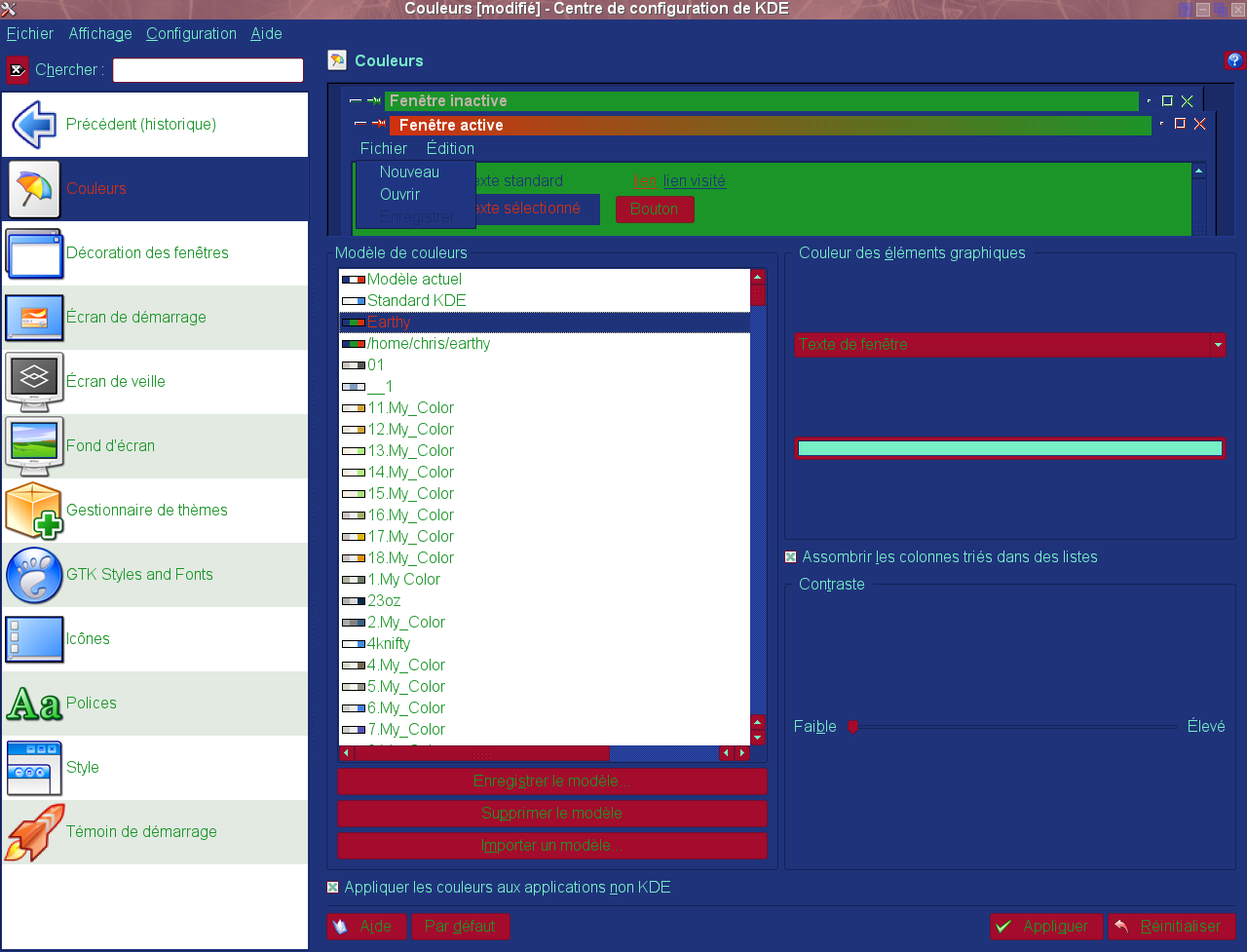Click 4knifty scheme preview icon
Viewport: 1247px width, 952px height.
point(353,644)
